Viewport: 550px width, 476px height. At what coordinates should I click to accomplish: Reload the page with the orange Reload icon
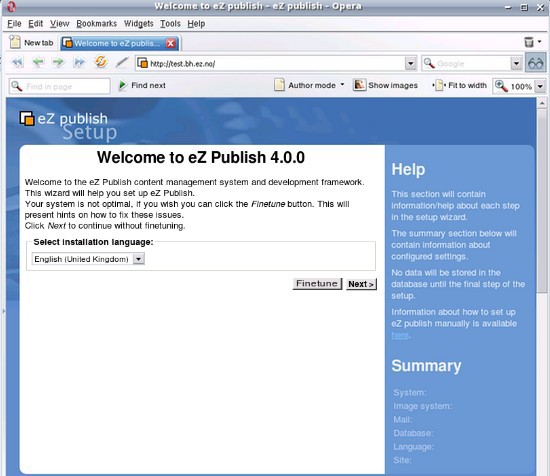(101, 62)
